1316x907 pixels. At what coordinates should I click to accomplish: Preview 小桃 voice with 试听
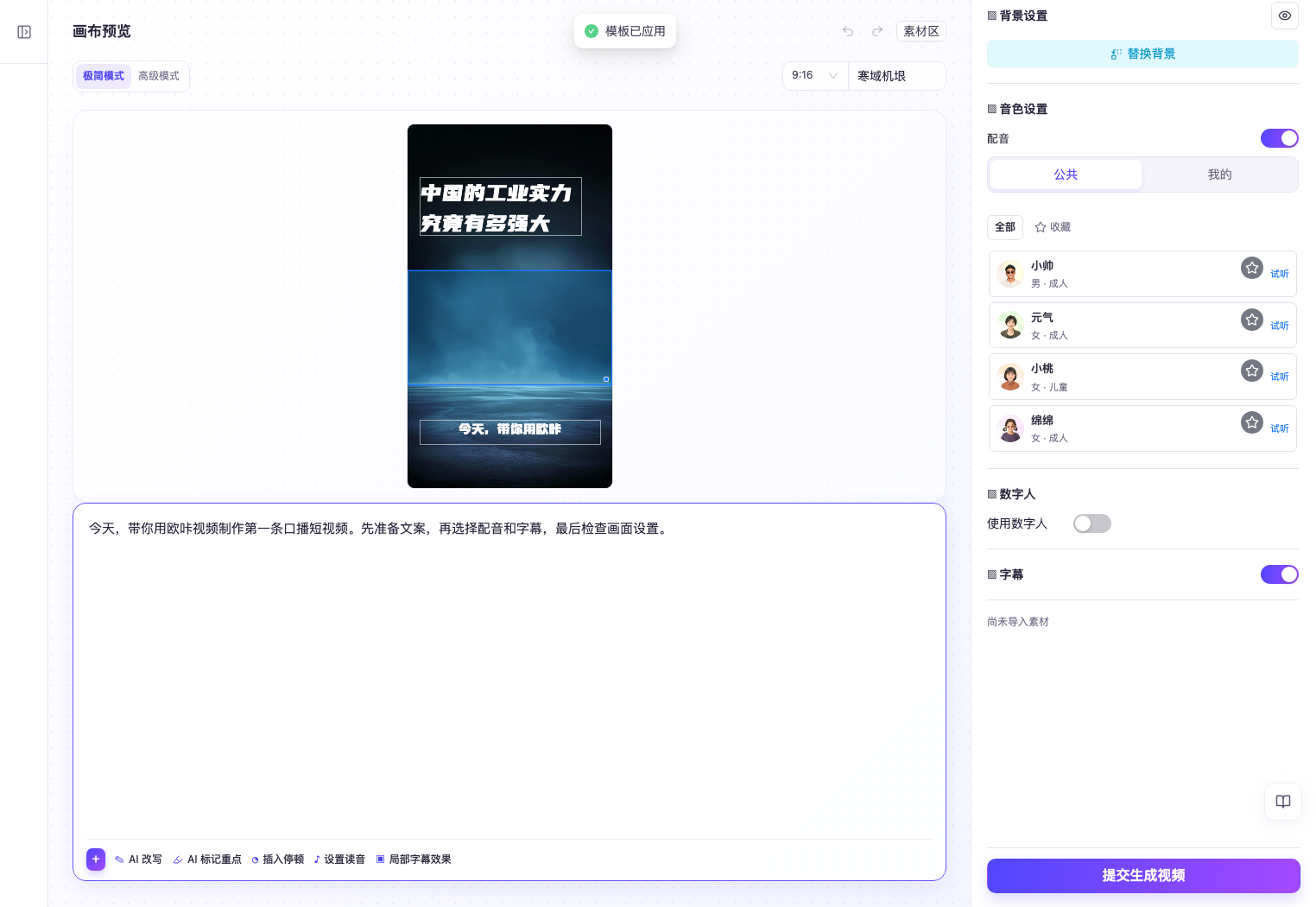tap(1280, 377)
